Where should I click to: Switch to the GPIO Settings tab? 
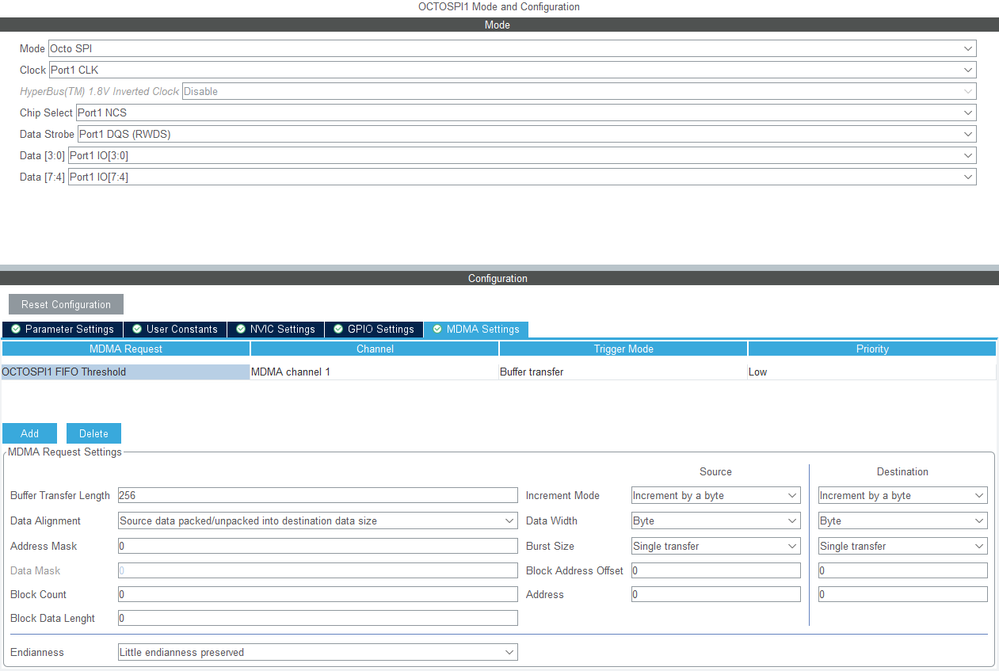(x=374, y=329)
